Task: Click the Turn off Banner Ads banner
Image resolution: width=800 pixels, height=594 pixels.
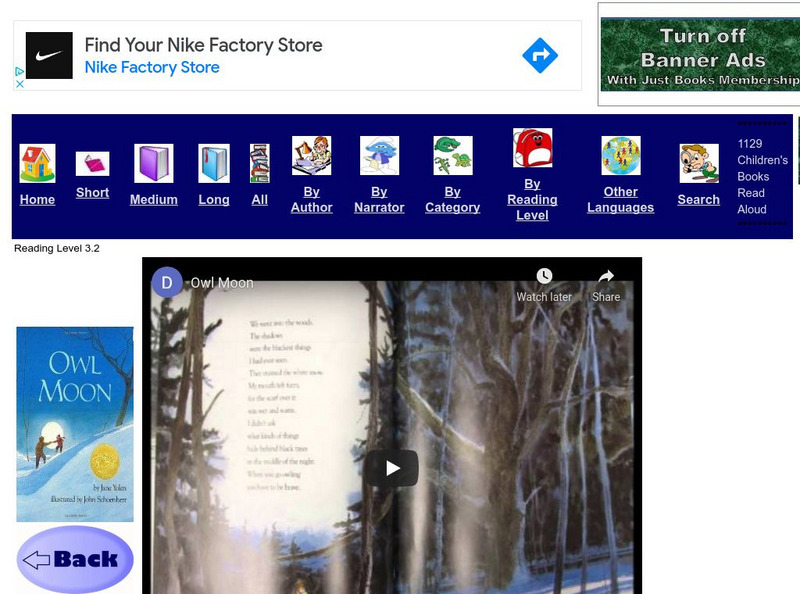Action: pos(700,54)
